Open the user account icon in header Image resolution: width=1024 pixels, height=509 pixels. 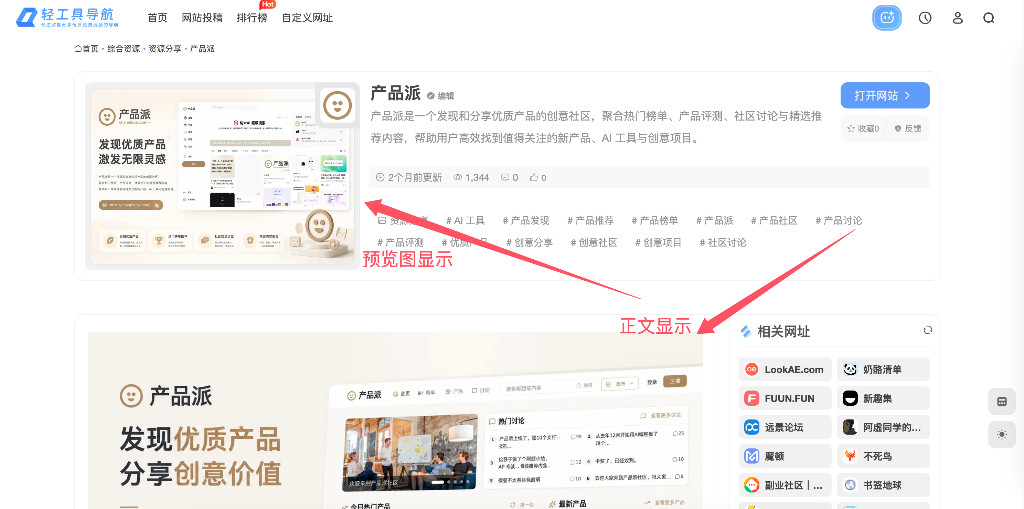coord(957,18)
